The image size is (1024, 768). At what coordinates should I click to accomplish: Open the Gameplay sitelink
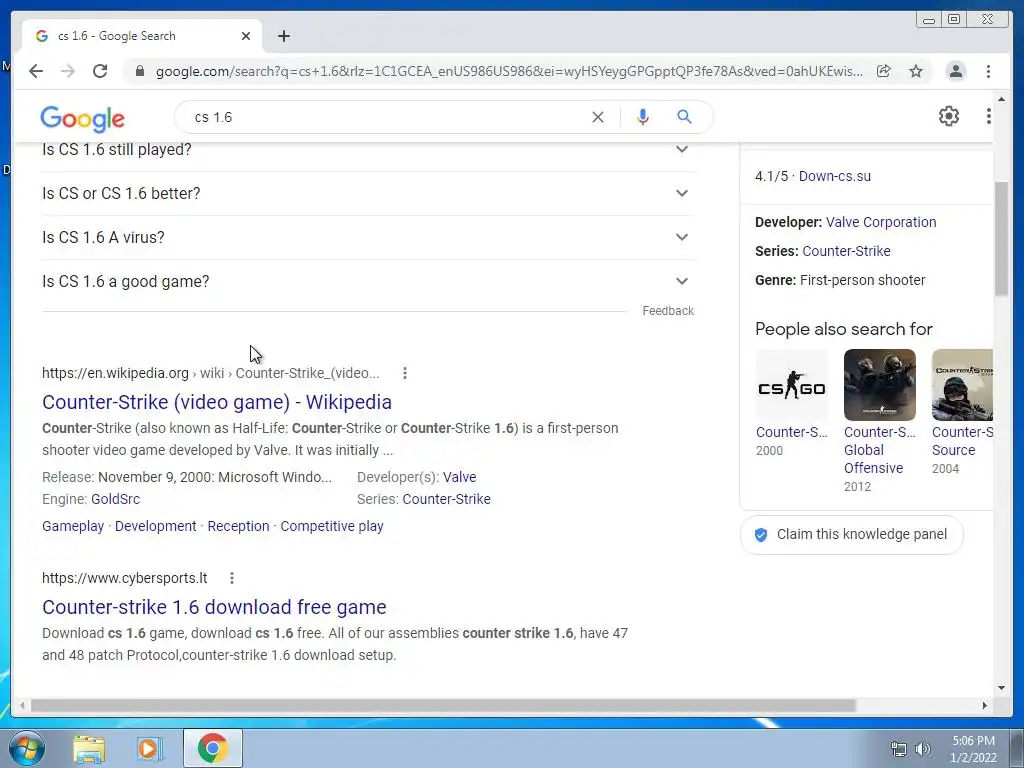73,526
